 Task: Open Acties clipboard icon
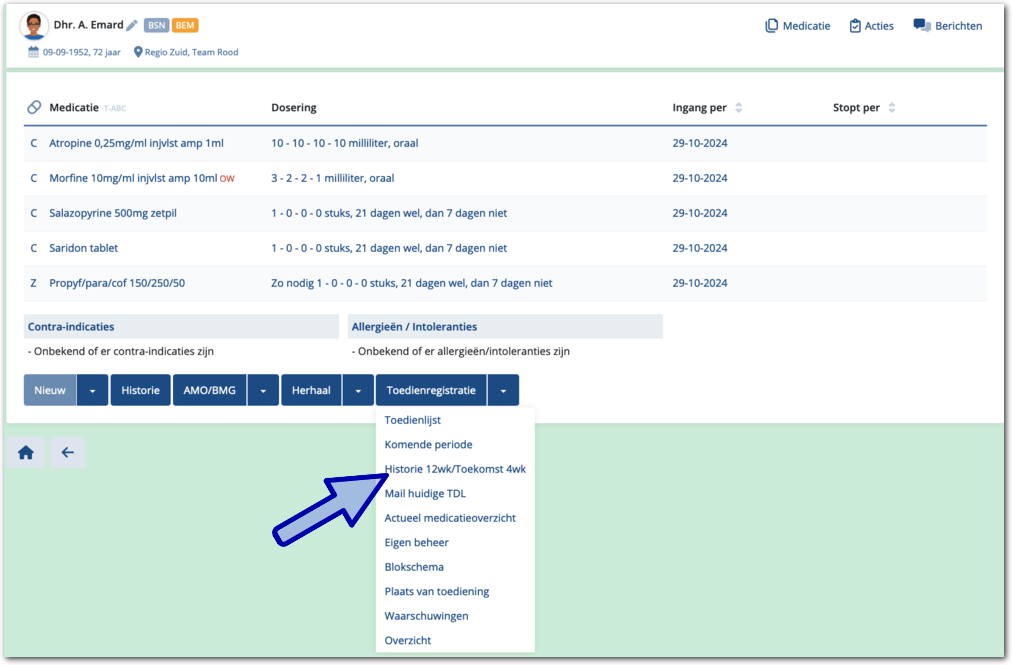coord(855,26)
